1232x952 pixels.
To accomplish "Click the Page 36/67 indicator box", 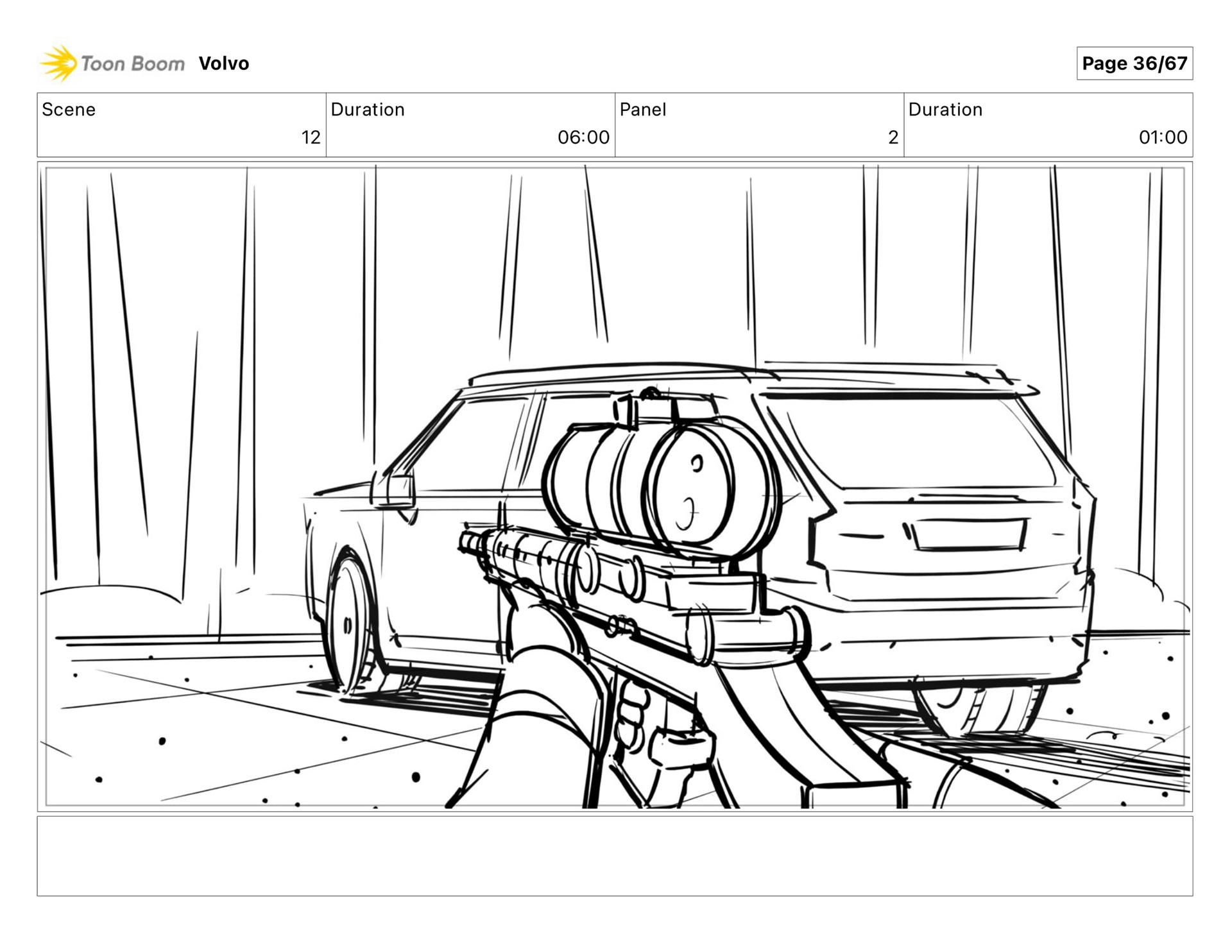I will (1134, 64).
